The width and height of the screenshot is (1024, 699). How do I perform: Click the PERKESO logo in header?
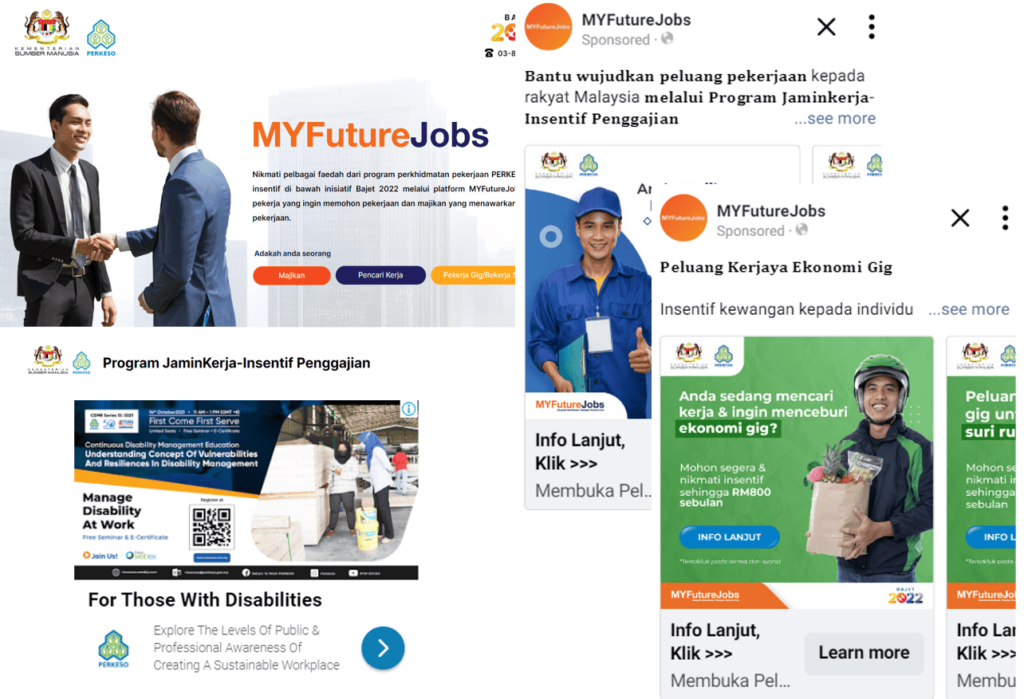click(101, 37)
